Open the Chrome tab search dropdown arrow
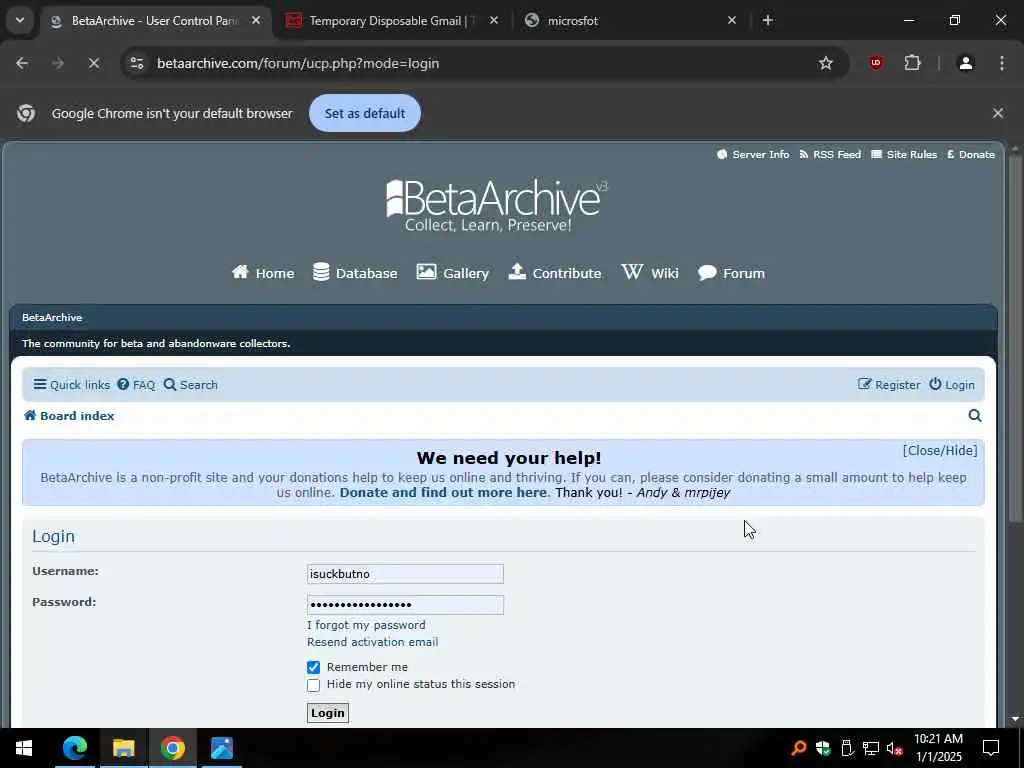1024x768 pixels. pyautogui.click(x=20, y=20)
